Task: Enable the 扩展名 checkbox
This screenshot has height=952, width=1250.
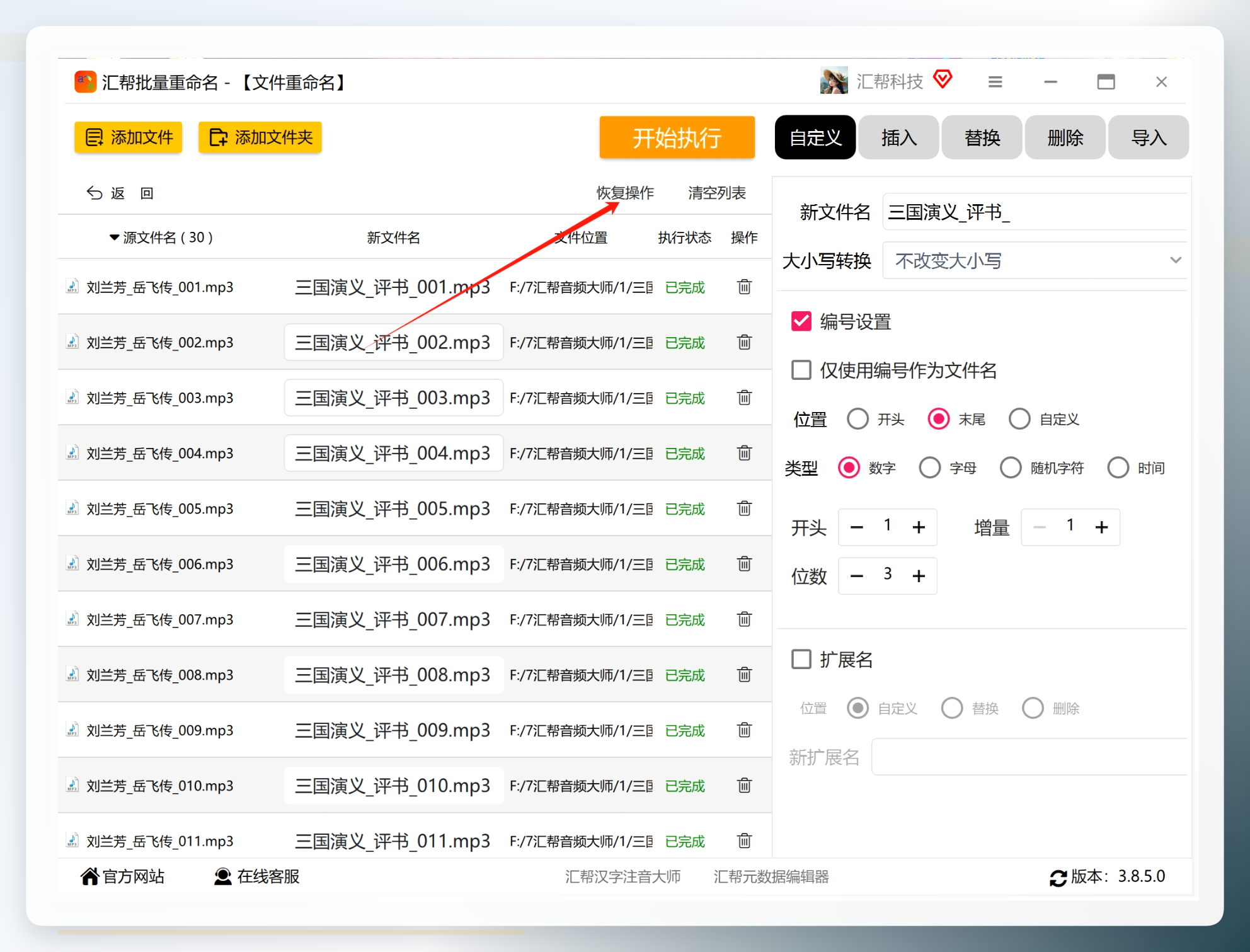Action: pos(801,660)
